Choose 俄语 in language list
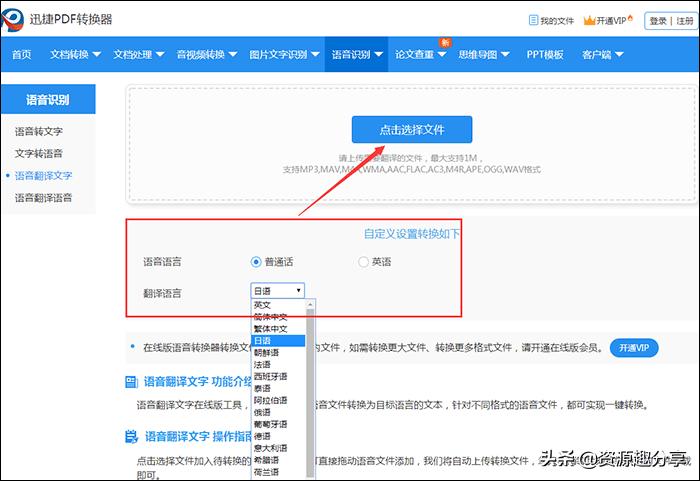The height and width of the screenshot is (481, 700). click(x=278, y=412)
